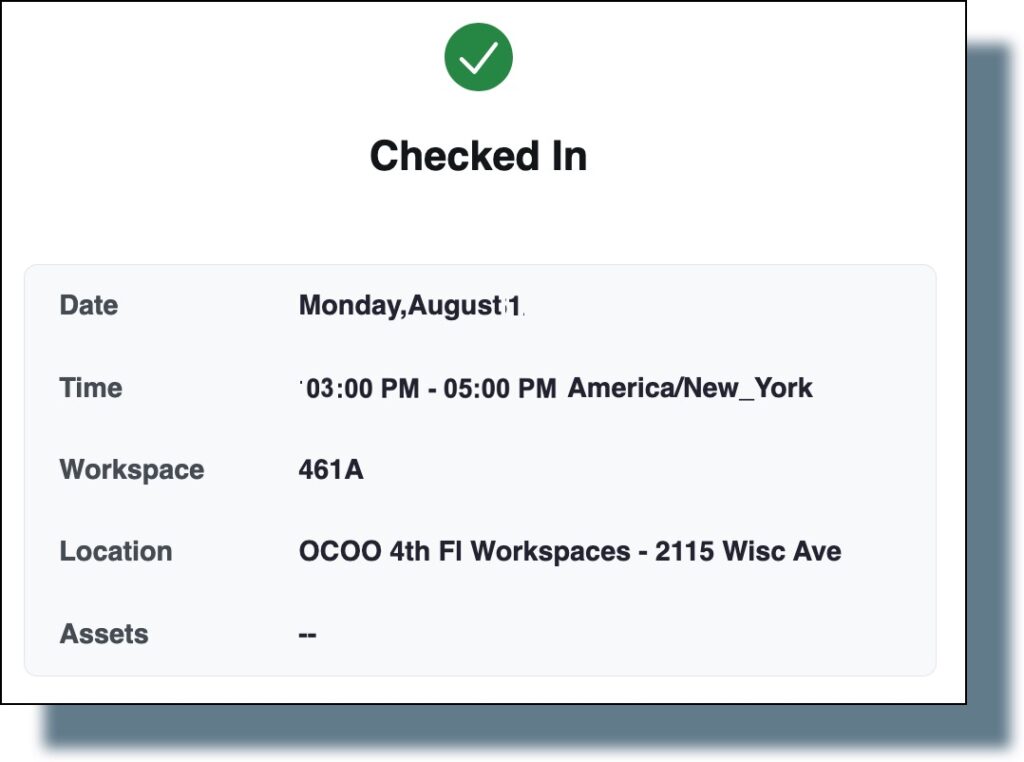The image size is (1024, 762).
Task: Select the circular check-in confirmation badge
Action: click(478, 57)
